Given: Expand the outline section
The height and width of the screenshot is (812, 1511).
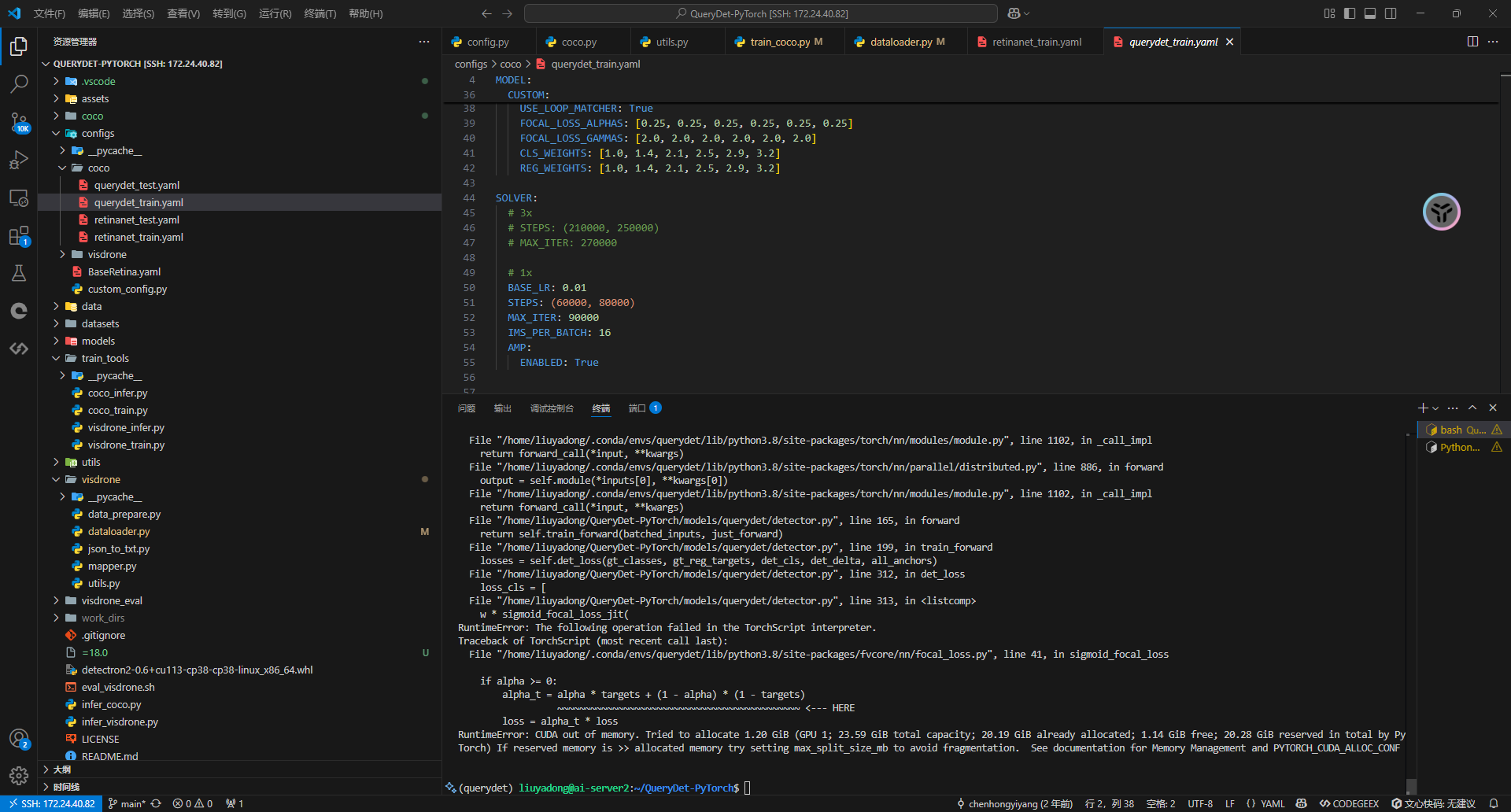Looking at the screenshot, I should pyautogui.click(x=240, y=770).
